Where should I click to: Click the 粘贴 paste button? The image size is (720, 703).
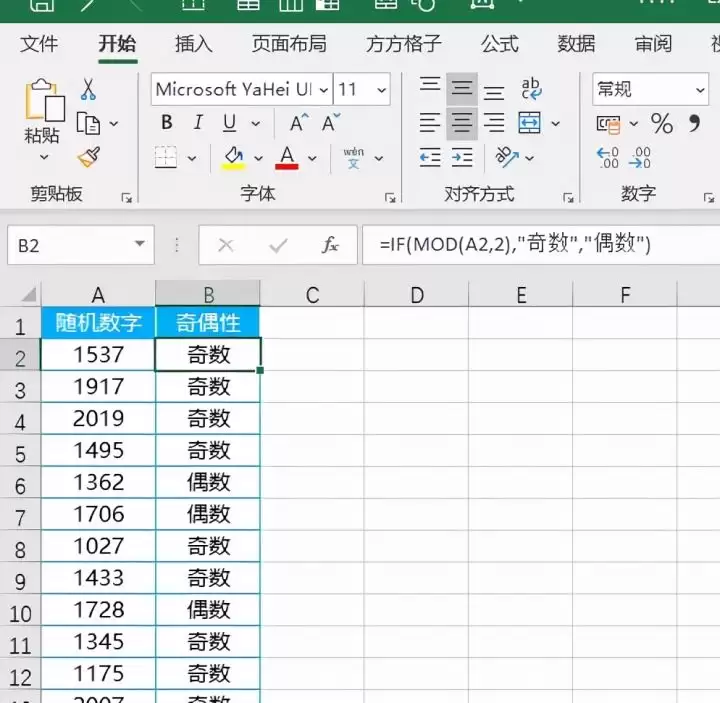coord(42,119)
